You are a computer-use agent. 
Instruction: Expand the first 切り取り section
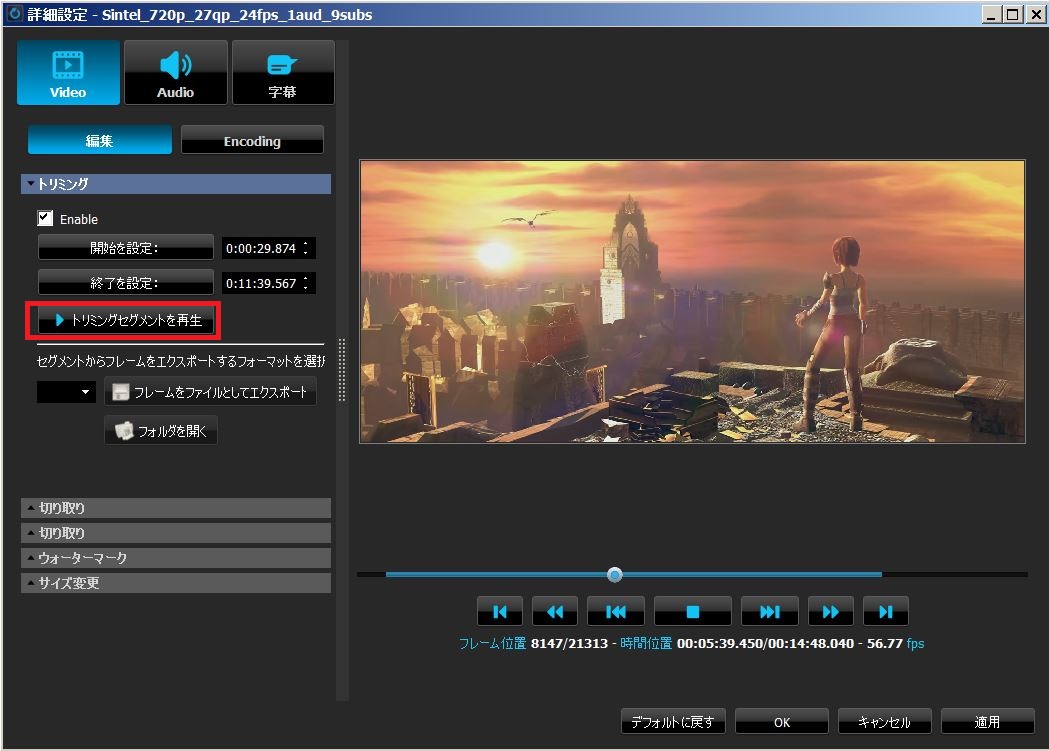pyautogui.click(x=176, y=508)
